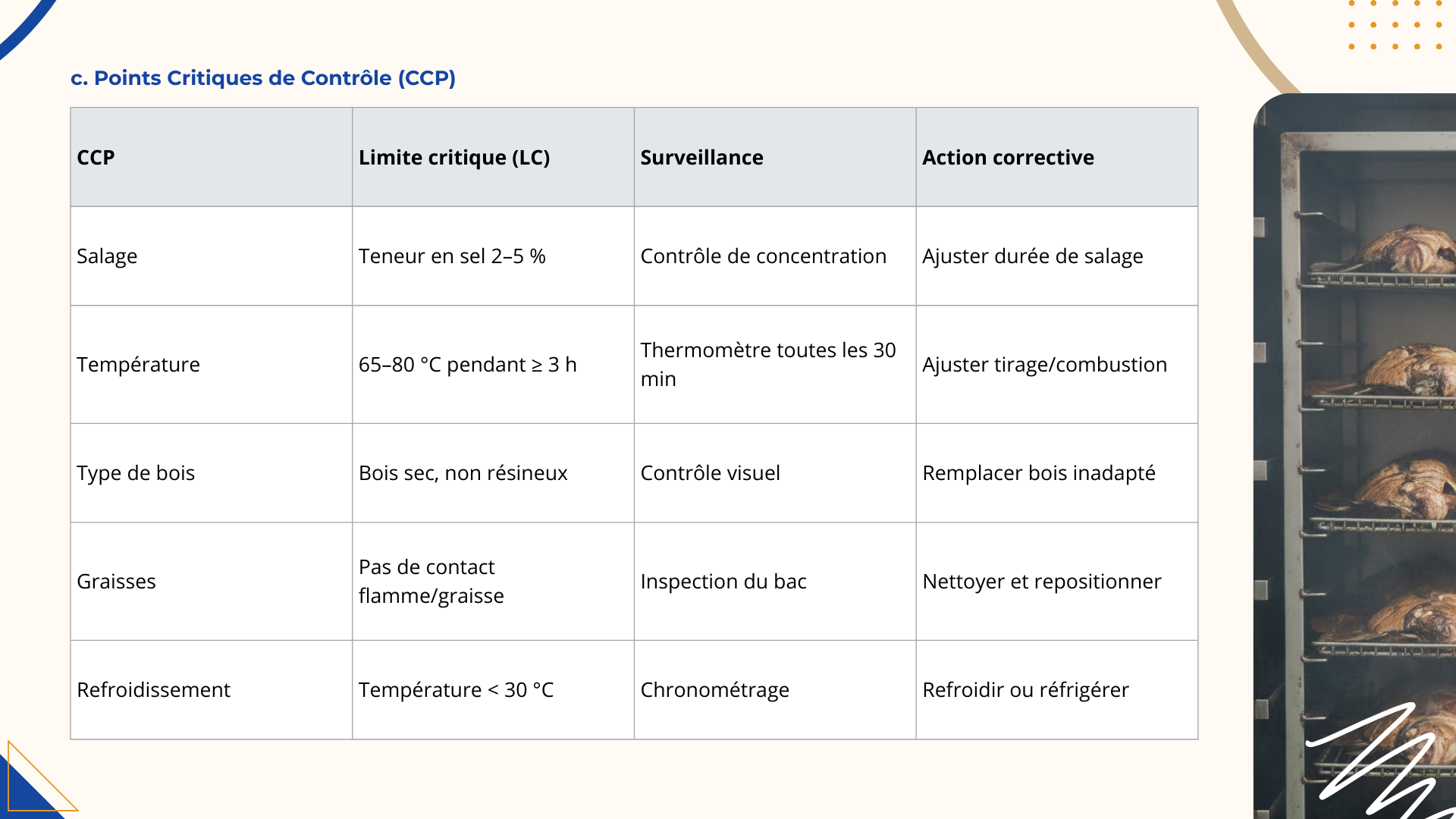Click the 'Bois sec, non résineux' cell
The width and height of the screenshot is (1456, 819).
494,473
